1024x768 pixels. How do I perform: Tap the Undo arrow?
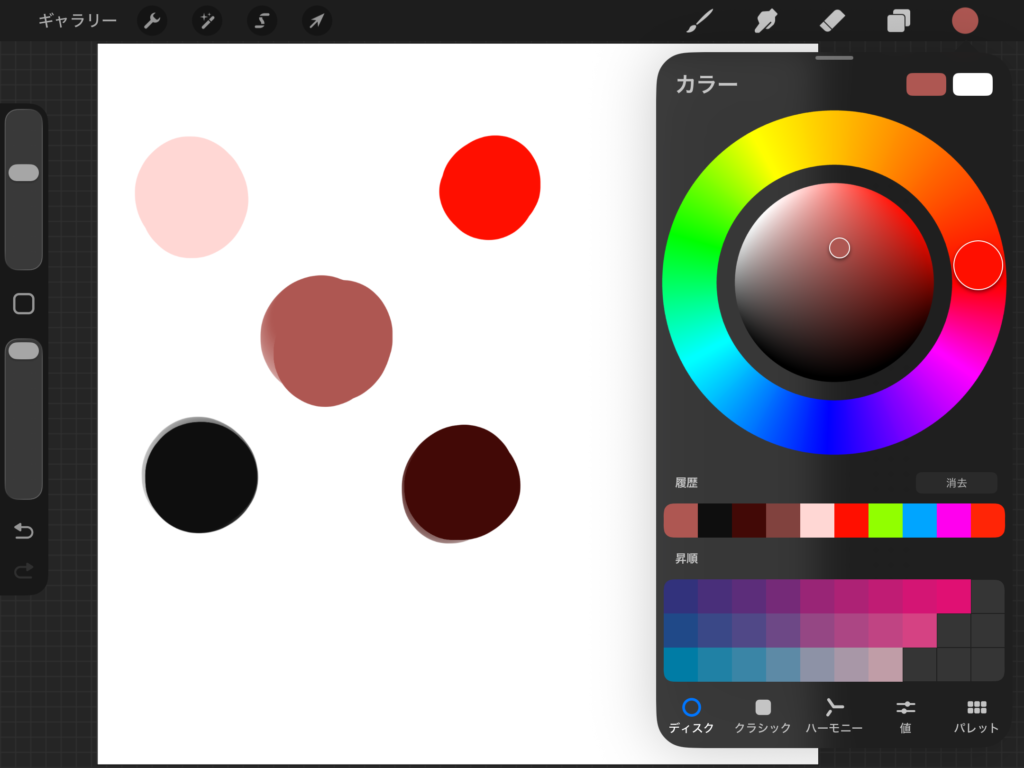(x=24, y=531)
